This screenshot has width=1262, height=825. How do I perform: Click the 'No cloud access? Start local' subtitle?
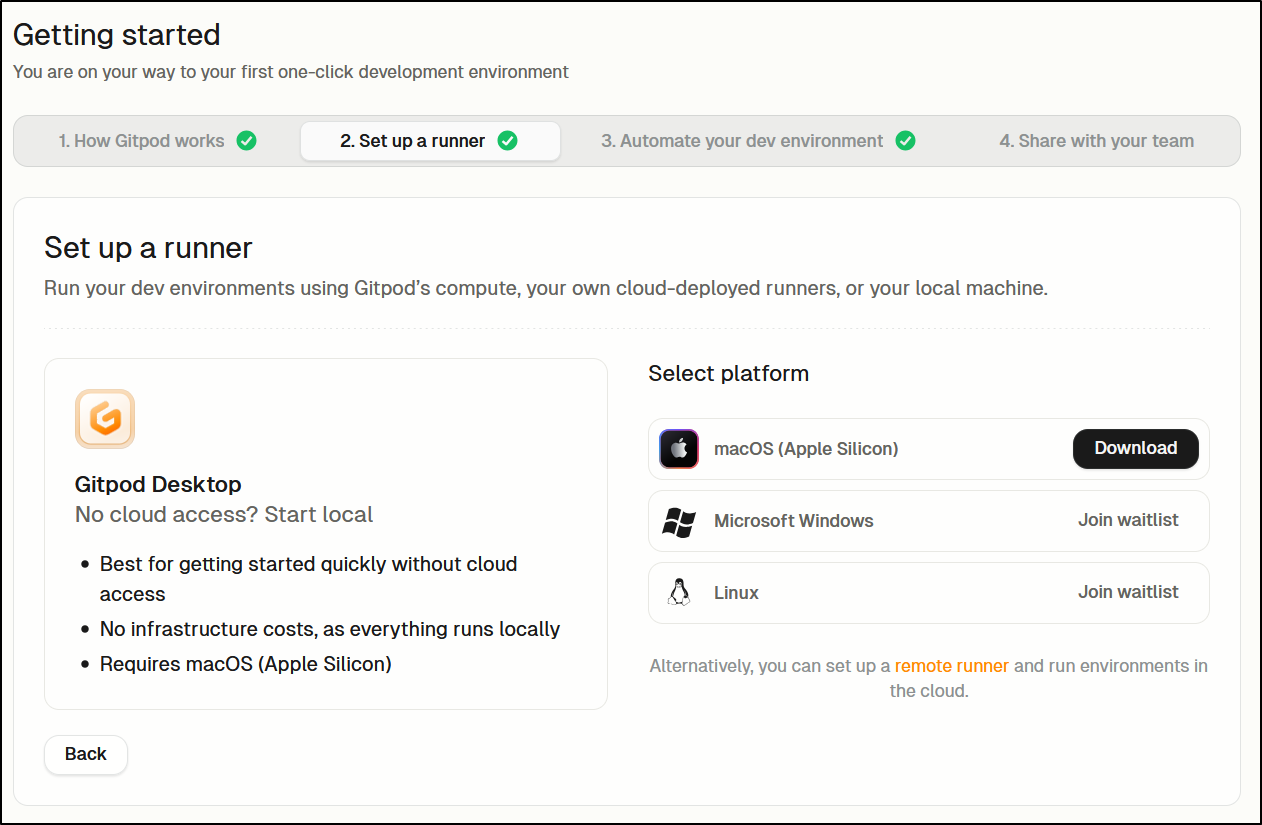point(224,515)
